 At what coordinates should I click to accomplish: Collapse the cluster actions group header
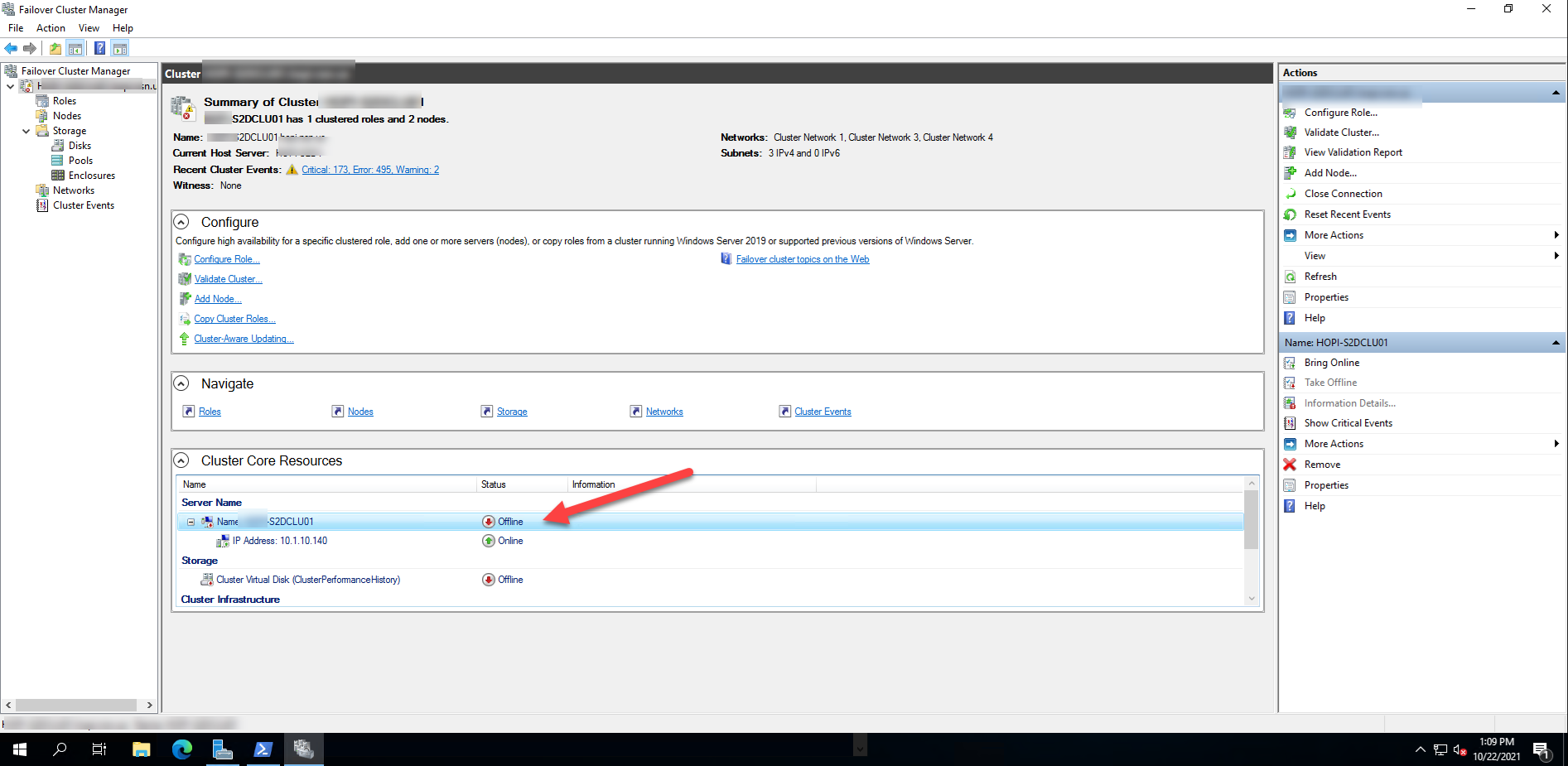tap(1556, 93)
